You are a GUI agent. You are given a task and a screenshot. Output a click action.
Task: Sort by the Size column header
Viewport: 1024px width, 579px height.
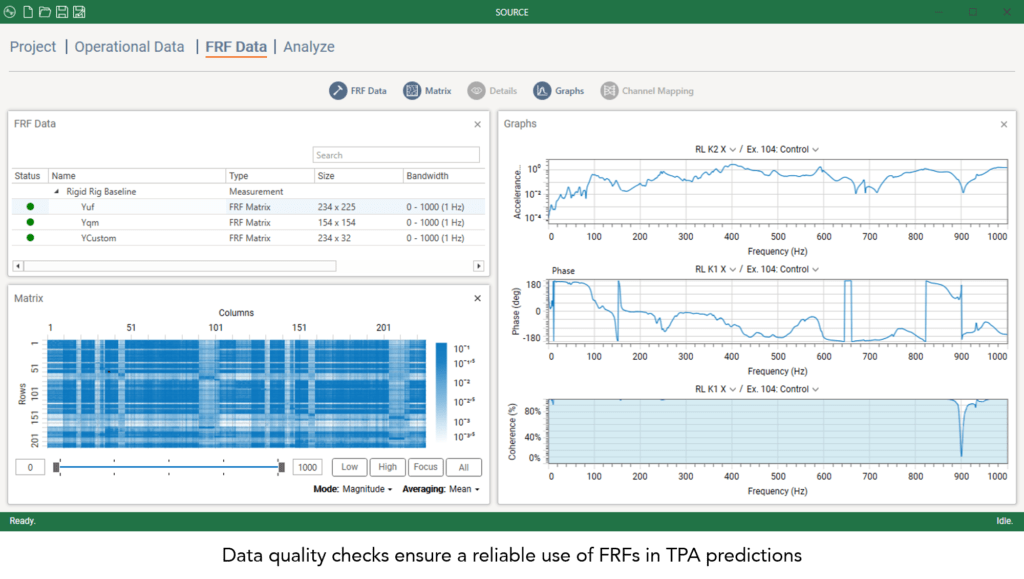click(359, 176)
